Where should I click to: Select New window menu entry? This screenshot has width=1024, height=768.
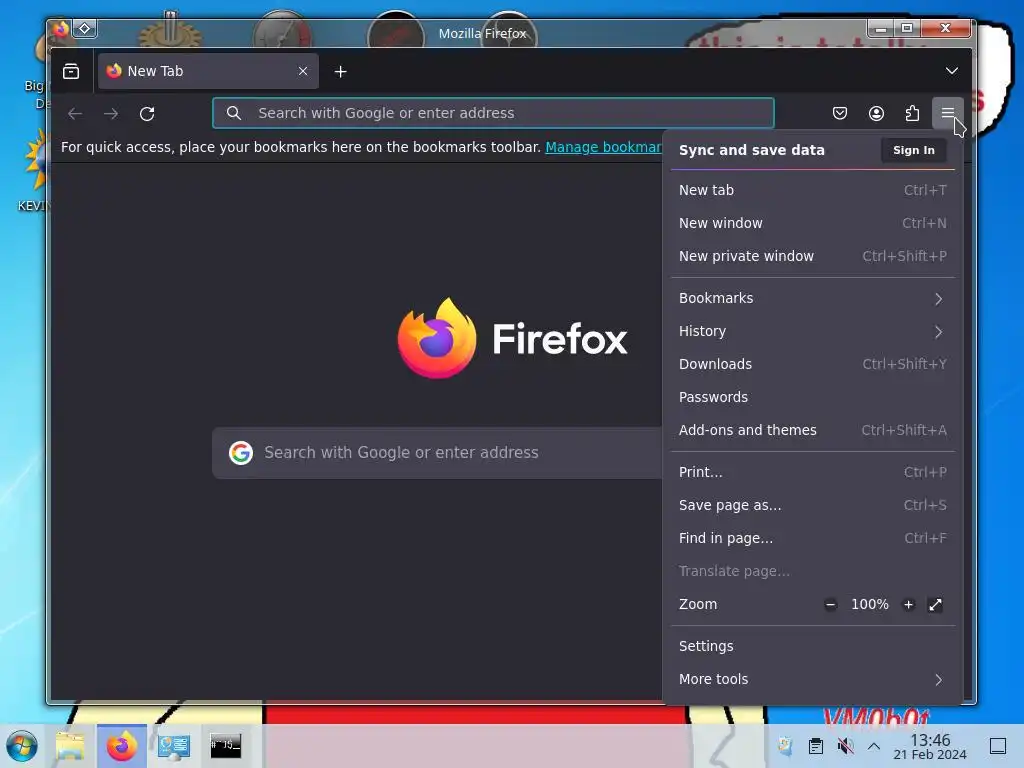pos(812,223)
